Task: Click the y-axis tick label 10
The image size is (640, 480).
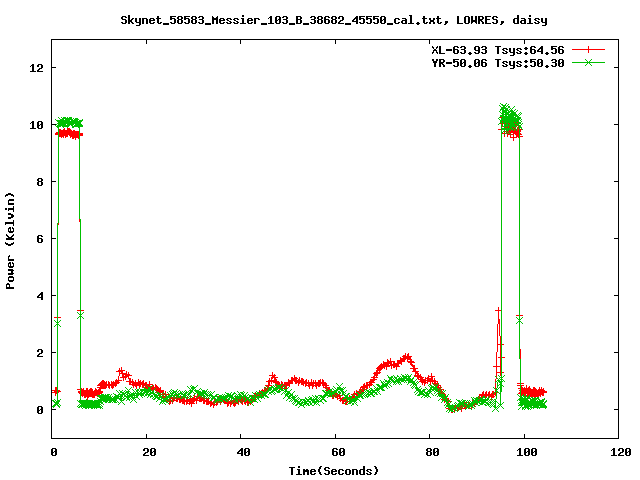Action: coord(37,125)
